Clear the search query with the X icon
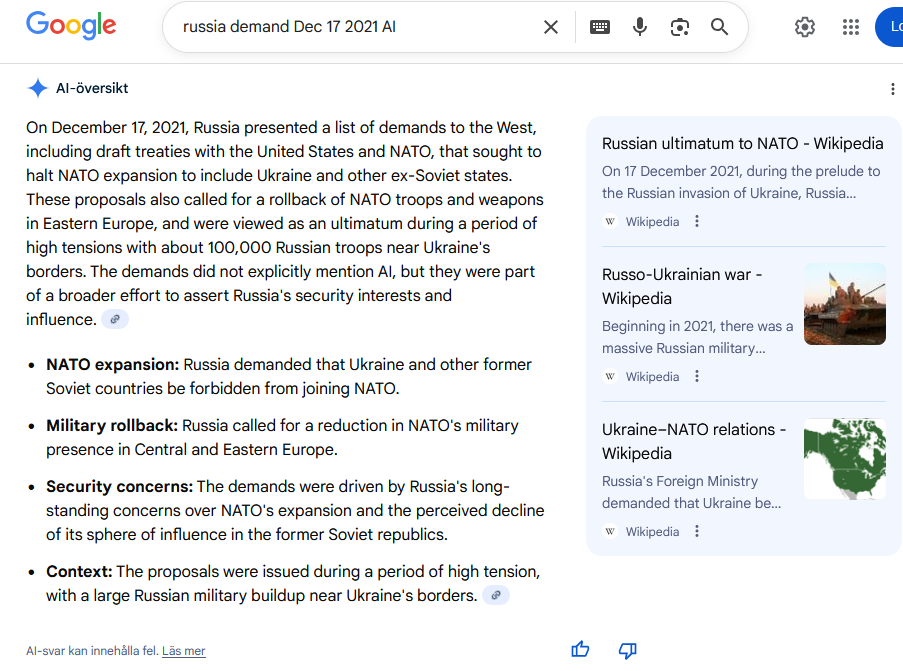 551,27
